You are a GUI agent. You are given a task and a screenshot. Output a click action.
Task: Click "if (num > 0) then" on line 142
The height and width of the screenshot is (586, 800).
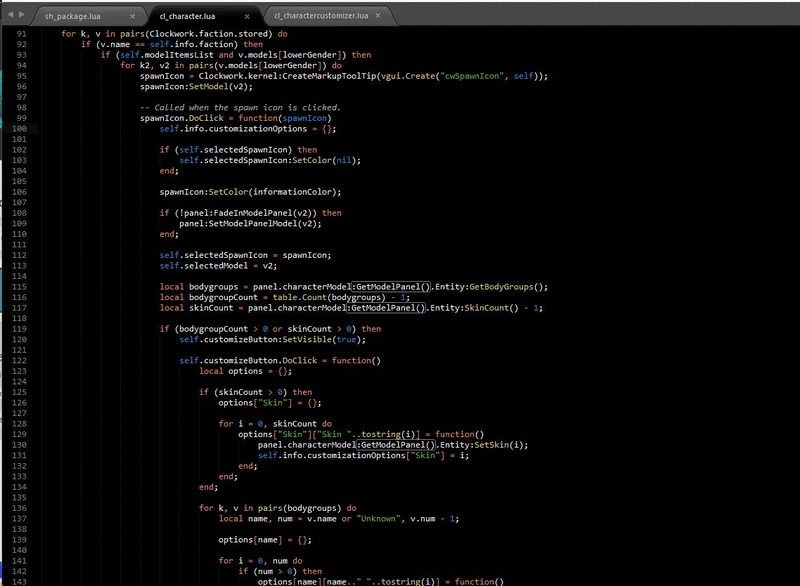click(280, 571)
